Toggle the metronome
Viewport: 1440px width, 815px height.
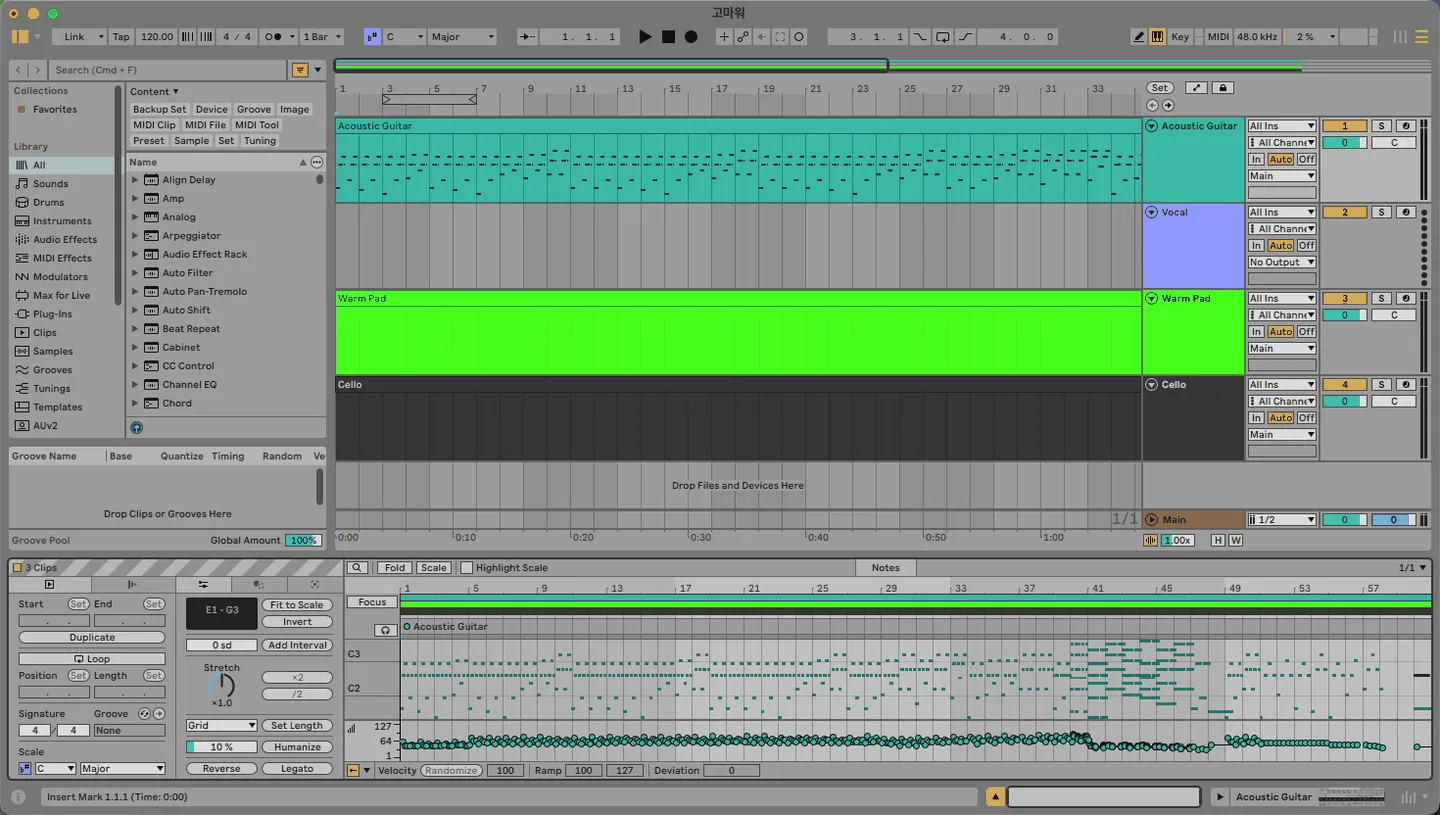[272, 37]
